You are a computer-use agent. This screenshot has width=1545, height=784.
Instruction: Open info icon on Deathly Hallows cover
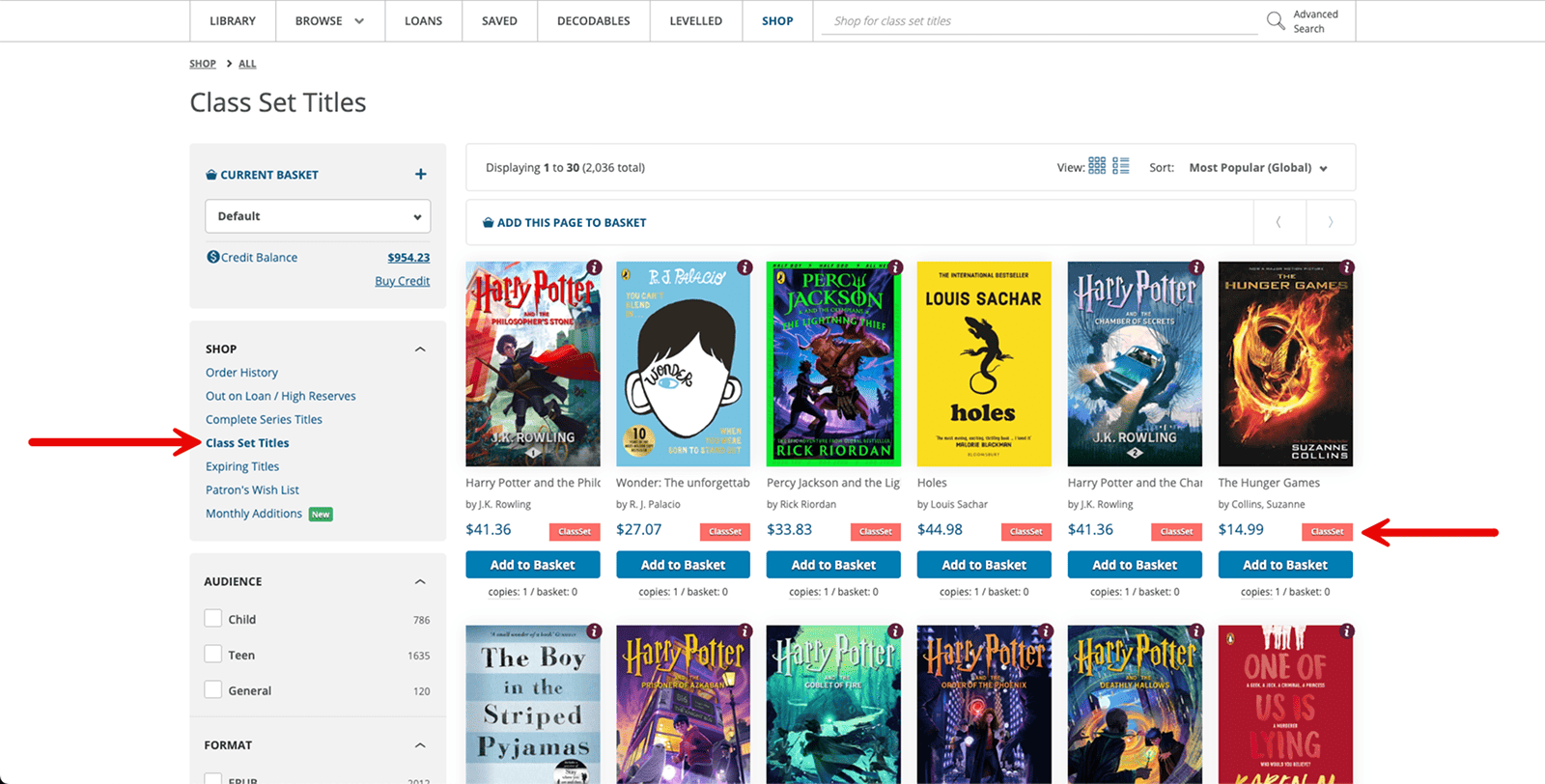1196,631
